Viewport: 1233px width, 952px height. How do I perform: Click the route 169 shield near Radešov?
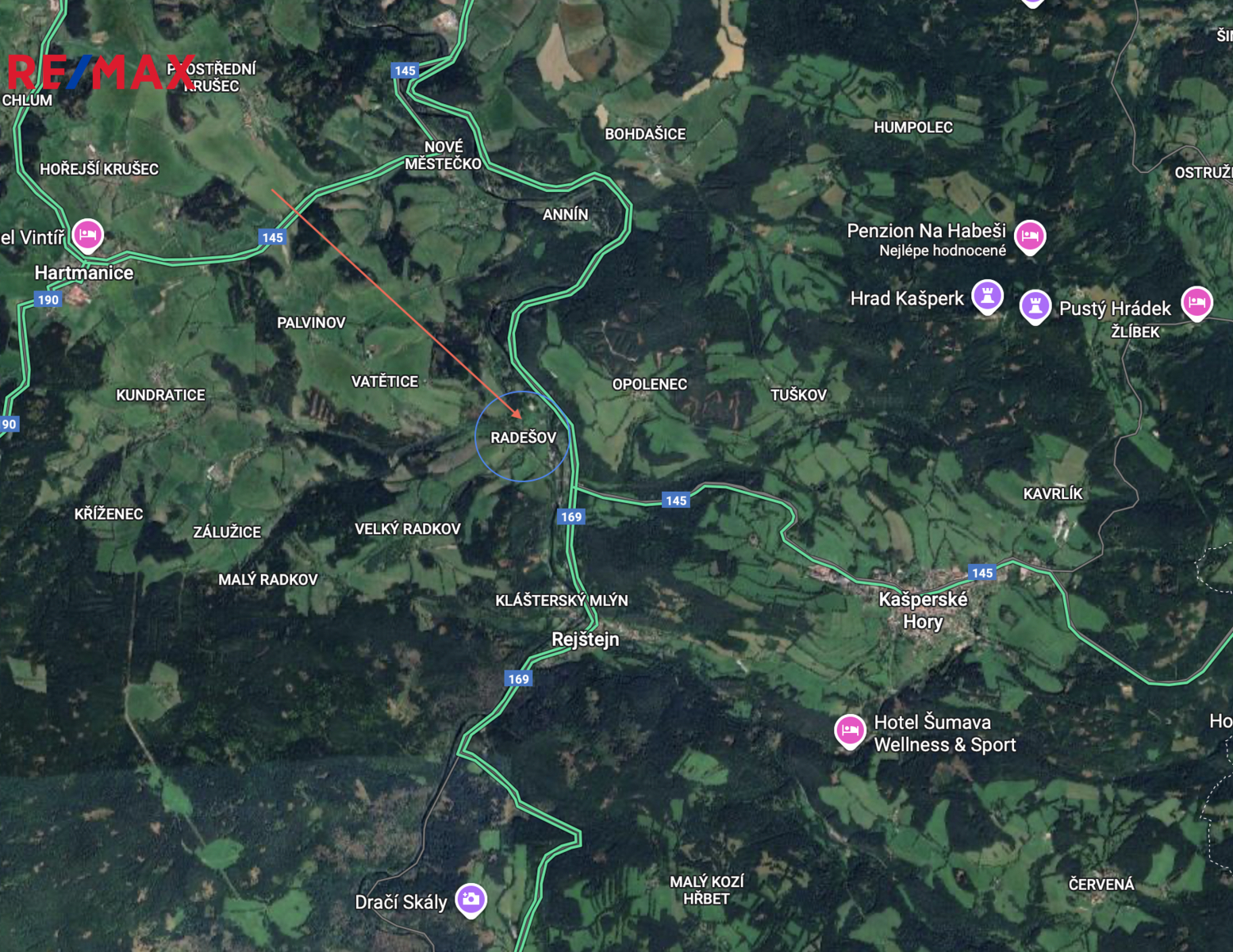[571, 516]
